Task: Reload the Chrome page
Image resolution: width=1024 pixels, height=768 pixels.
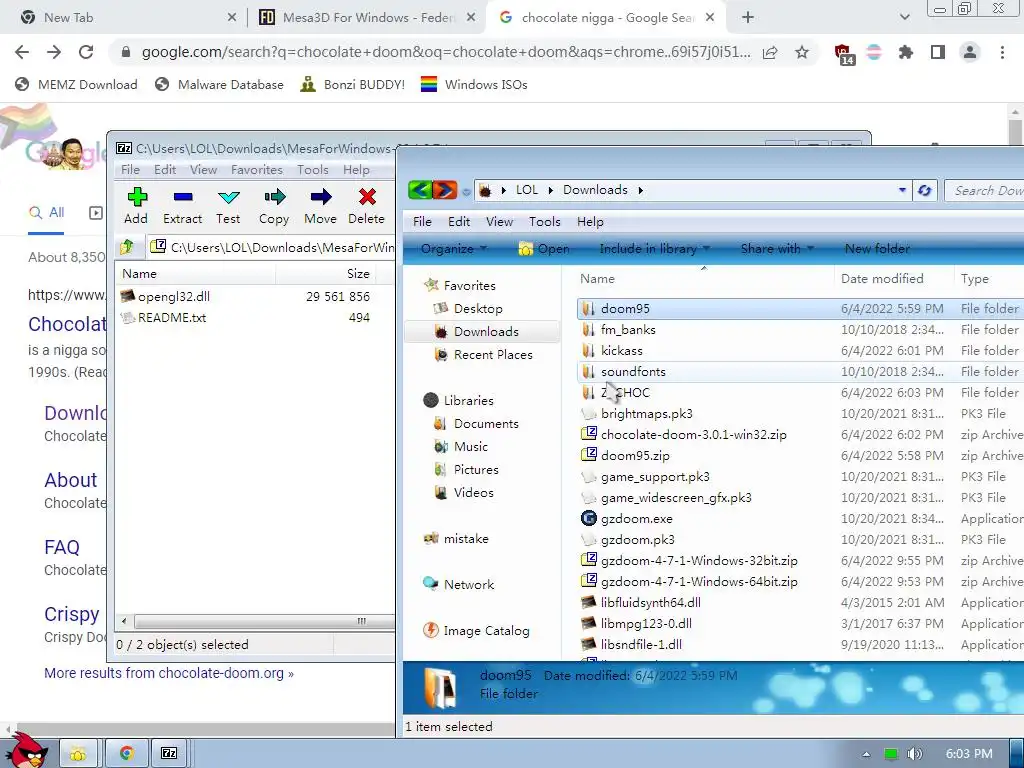Action: (86, 52)
